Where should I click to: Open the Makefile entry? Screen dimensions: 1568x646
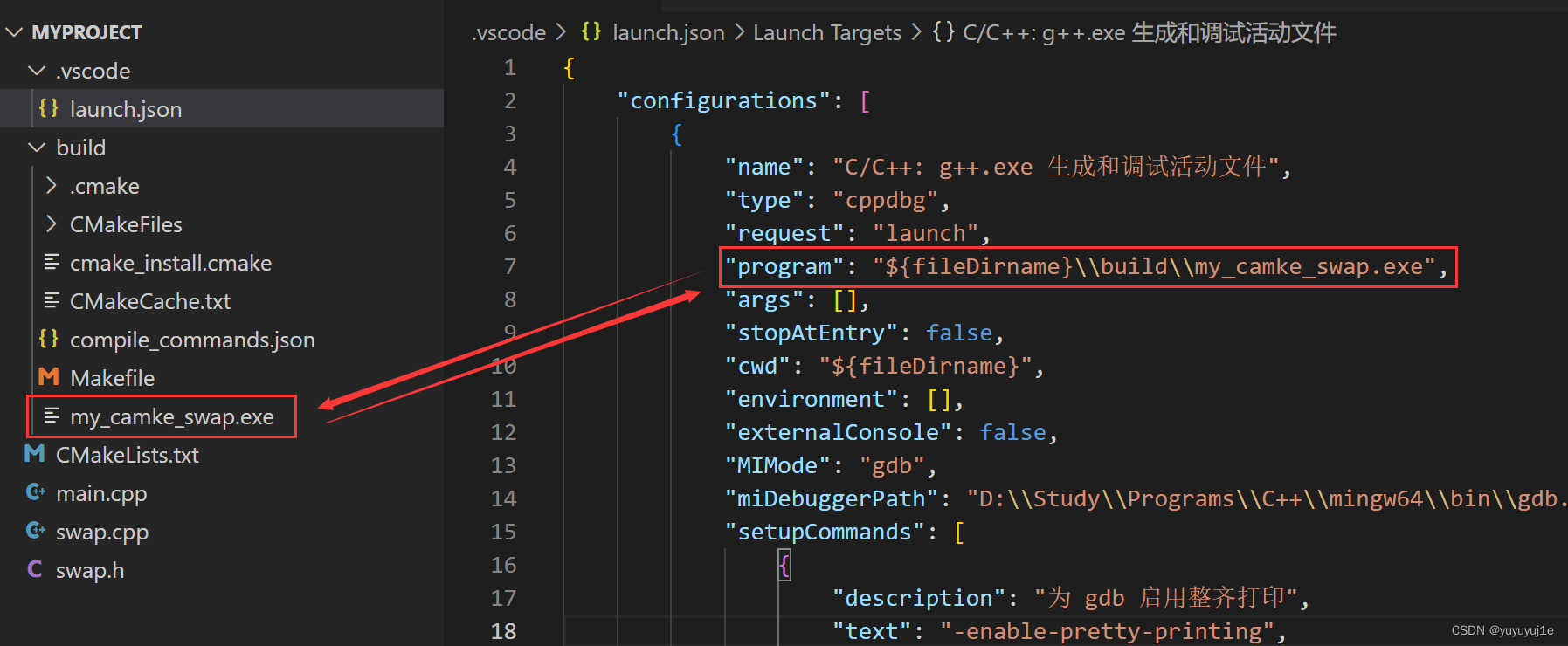112,378
